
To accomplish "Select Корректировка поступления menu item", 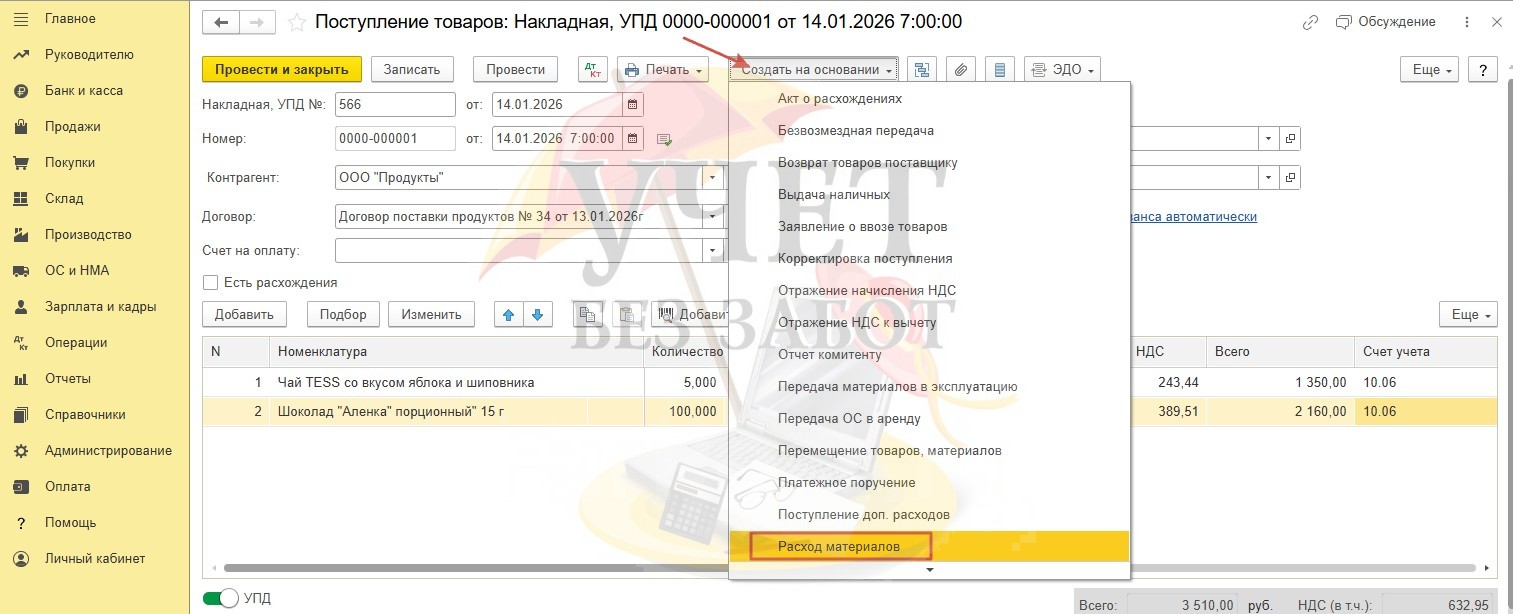I will [930, 259].
